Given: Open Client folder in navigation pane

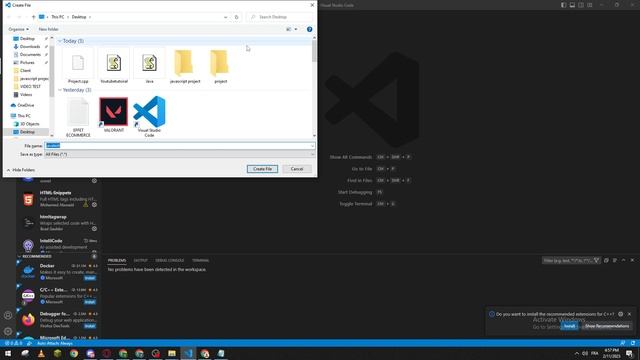Looking at the screenshot, I should click(x=25, y=71).
